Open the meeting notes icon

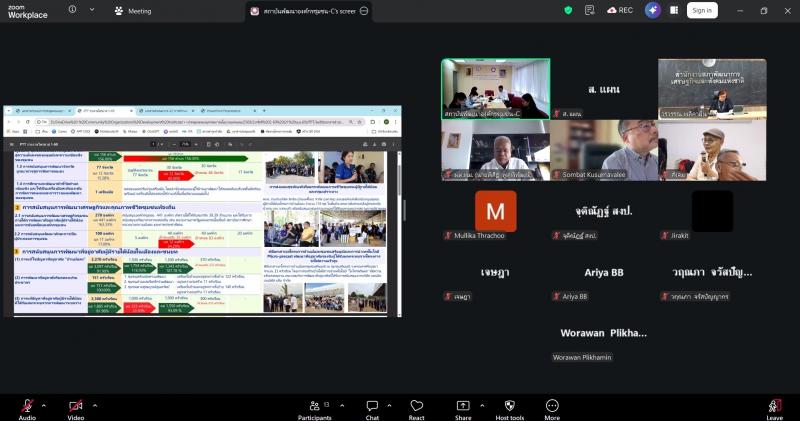click(589, 10)
